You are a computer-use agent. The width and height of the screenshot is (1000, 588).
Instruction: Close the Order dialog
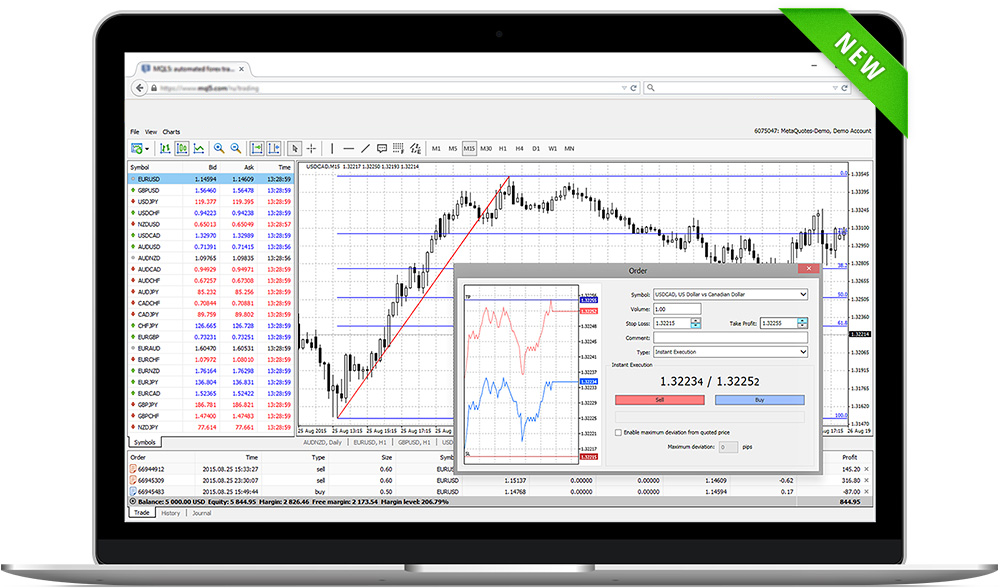808,269
